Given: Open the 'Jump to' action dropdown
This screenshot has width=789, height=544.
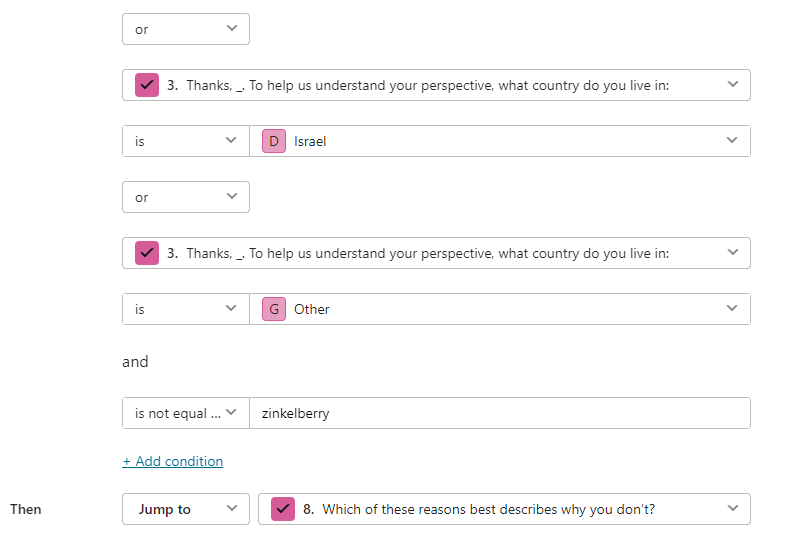Looking at the screenshot, I should 186,509.
